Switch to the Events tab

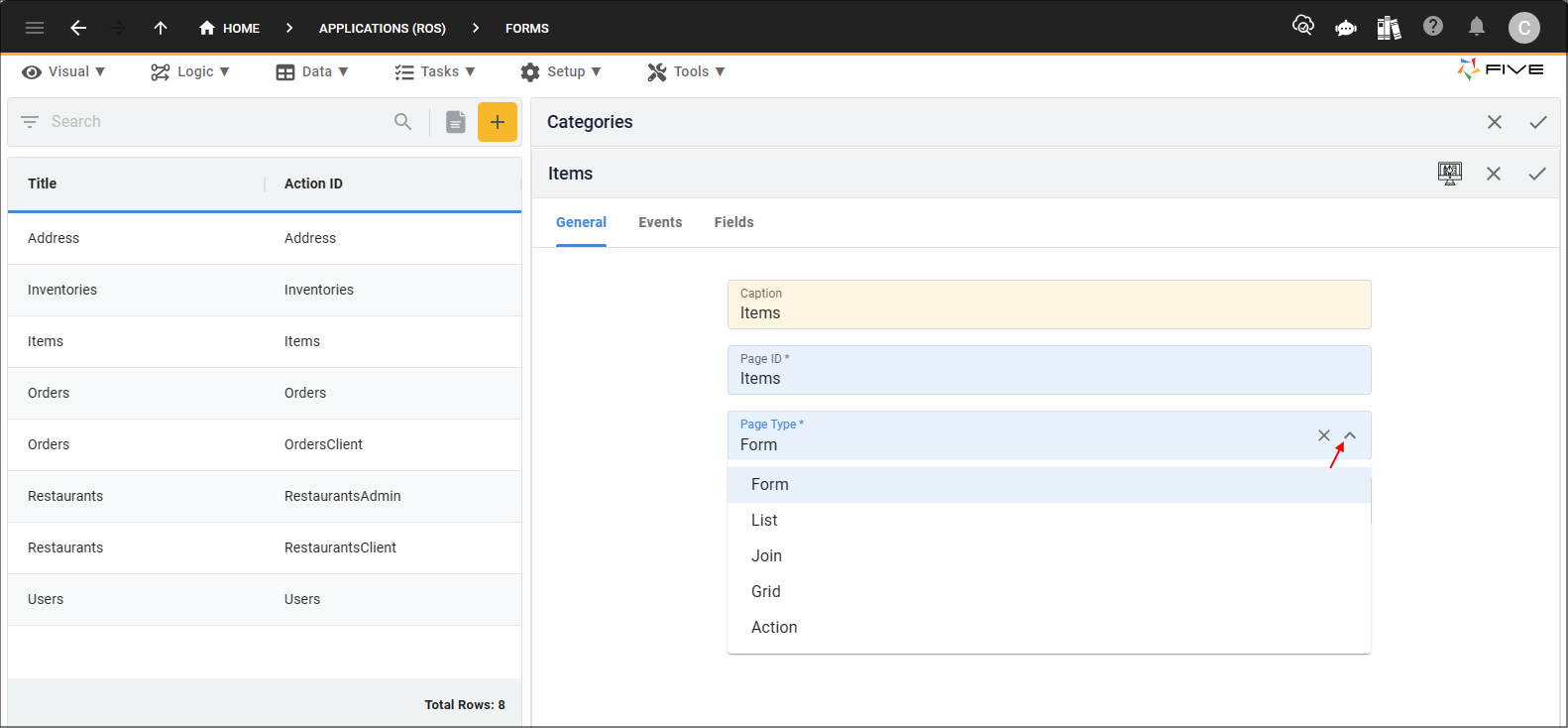[660, 222]
